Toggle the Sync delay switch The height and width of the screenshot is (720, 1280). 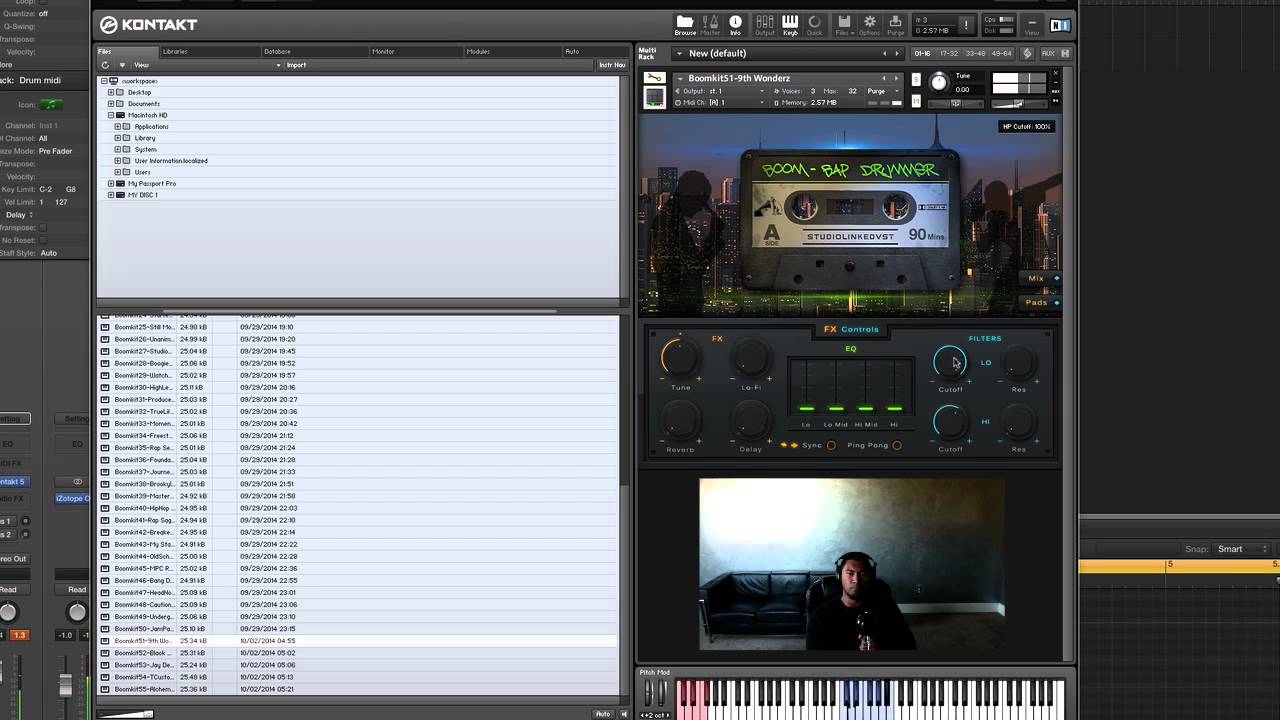click(x=831, y=445)
